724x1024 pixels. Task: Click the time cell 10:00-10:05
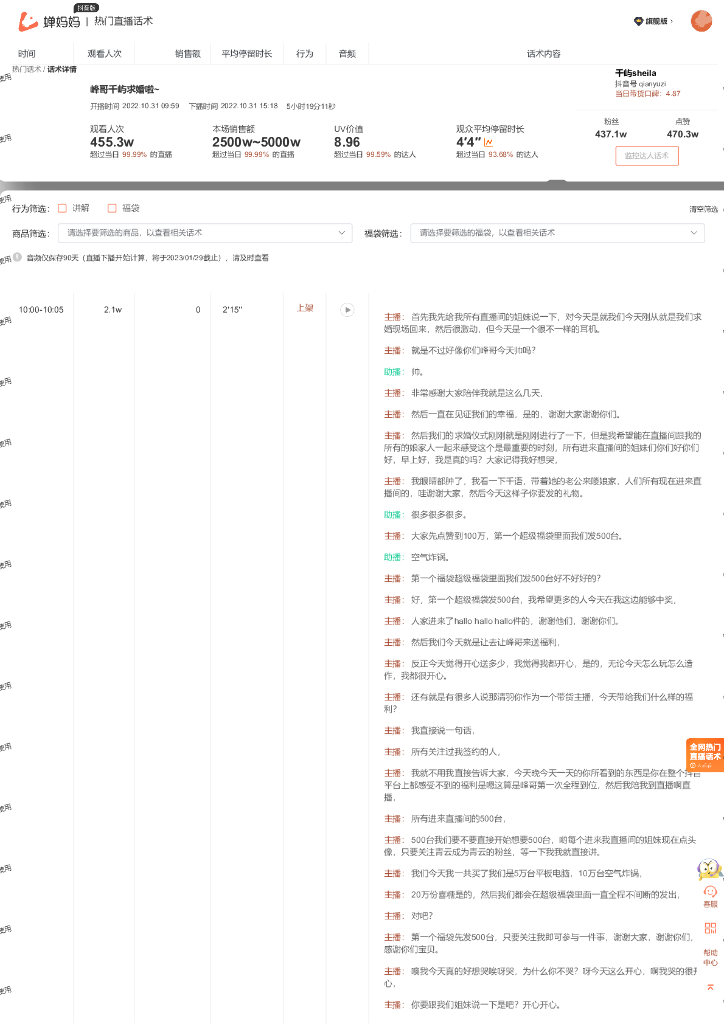[x=41, y=310]
